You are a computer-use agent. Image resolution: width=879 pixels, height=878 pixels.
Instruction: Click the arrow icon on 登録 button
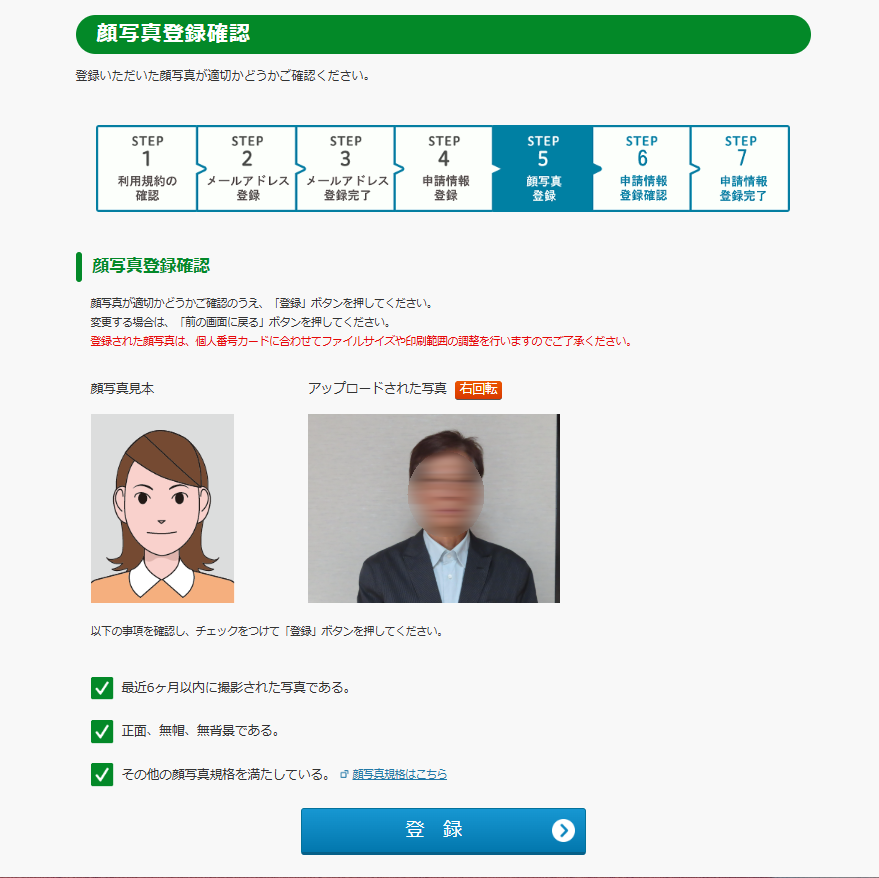(563, 830)
